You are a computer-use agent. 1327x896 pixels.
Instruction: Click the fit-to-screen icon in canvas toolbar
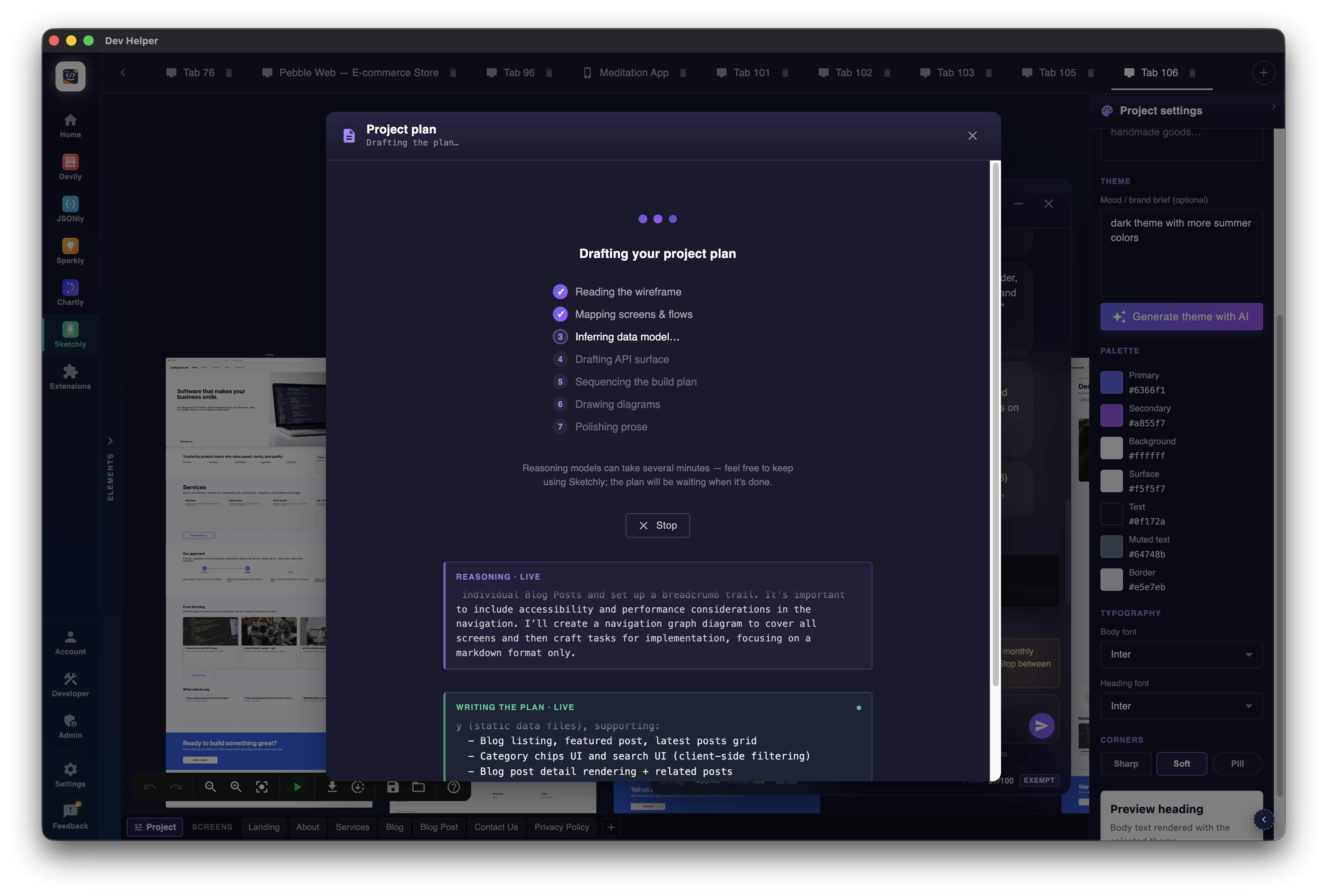point(261,787)
